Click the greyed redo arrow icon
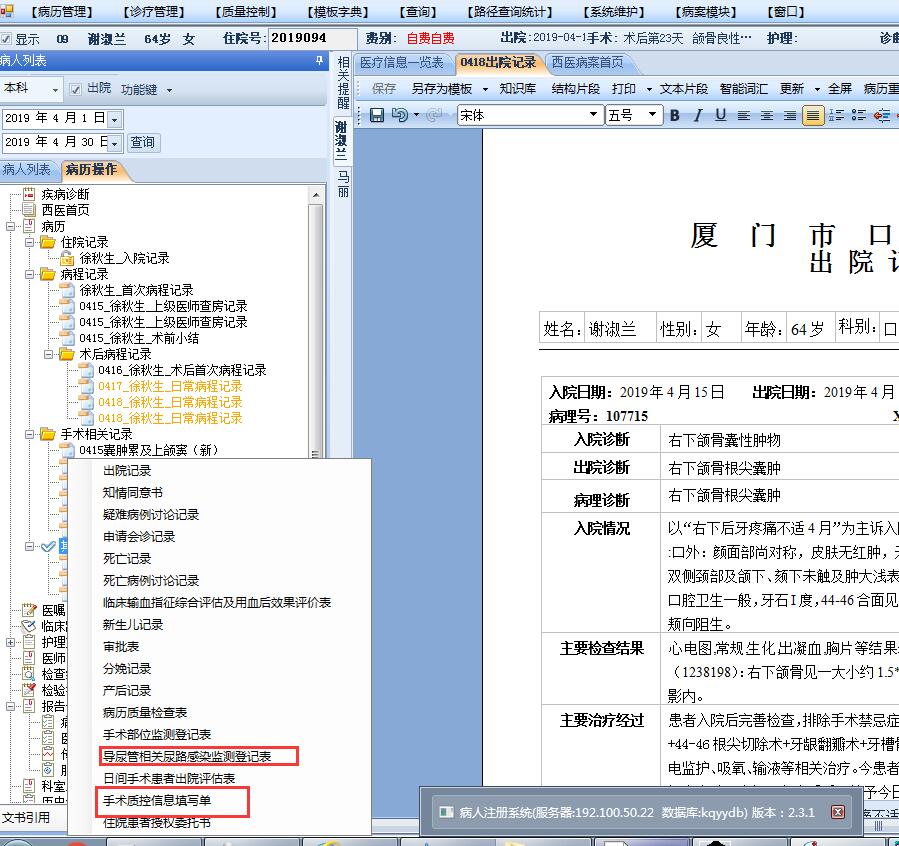The width and height of the screenshot is (899, 846). click(433, 115)
